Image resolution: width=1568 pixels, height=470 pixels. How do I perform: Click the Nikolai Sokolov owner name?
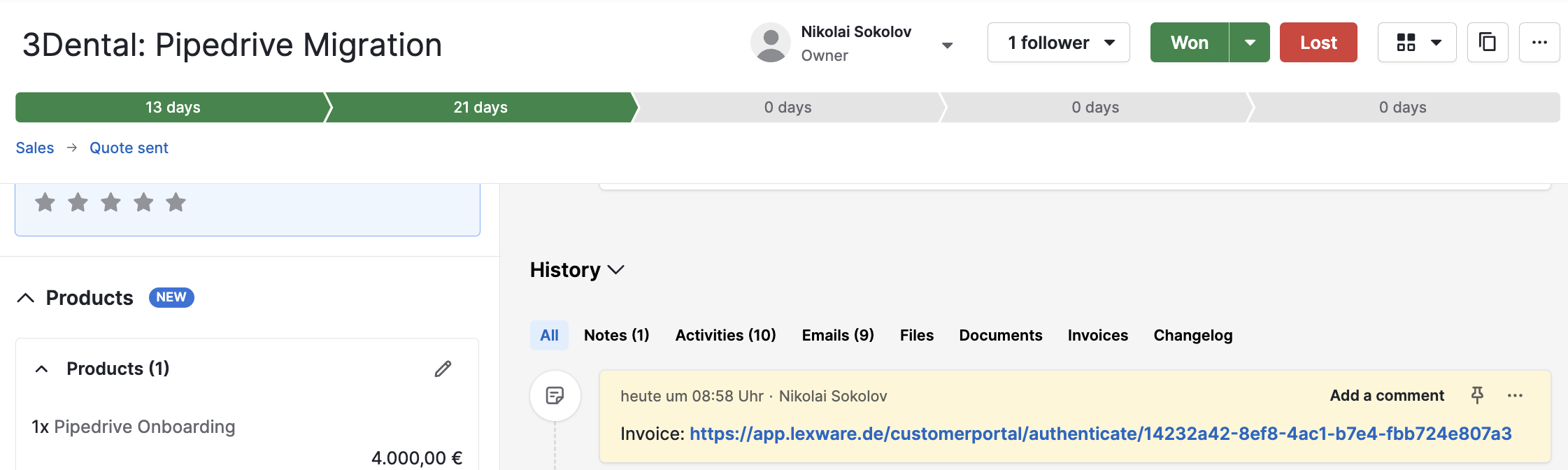pyautogui.click(x=856, y=31)
